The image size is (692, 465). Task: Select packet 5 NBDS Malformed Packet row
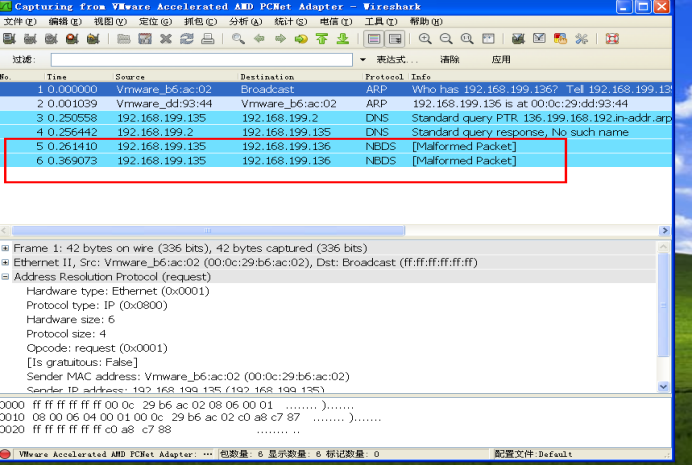[x=336, y=146]
